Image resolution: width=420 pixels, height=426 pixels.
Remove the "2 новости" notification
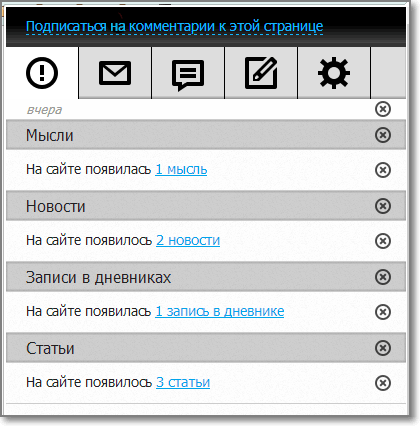pos(383,241)
